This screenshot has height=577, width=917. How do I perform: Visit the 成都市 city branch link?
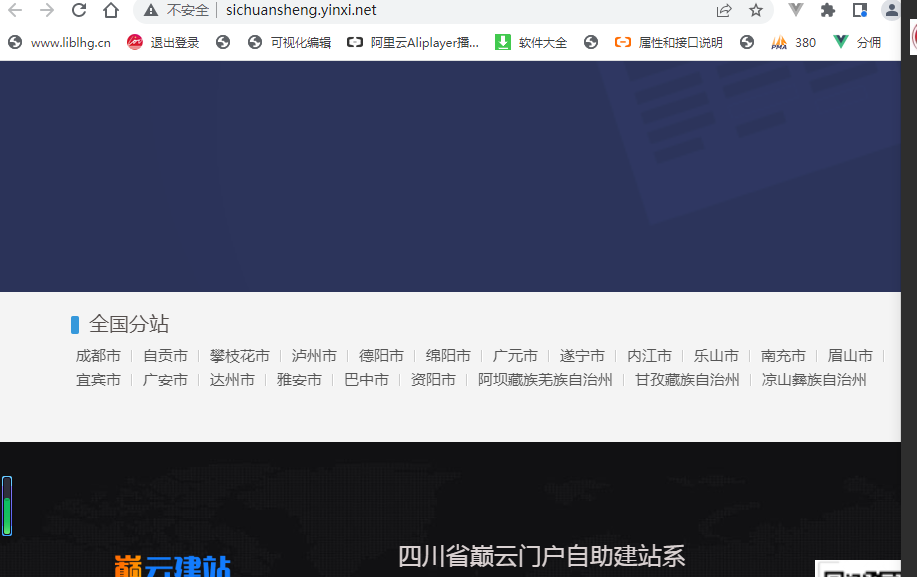click(98, 355)
